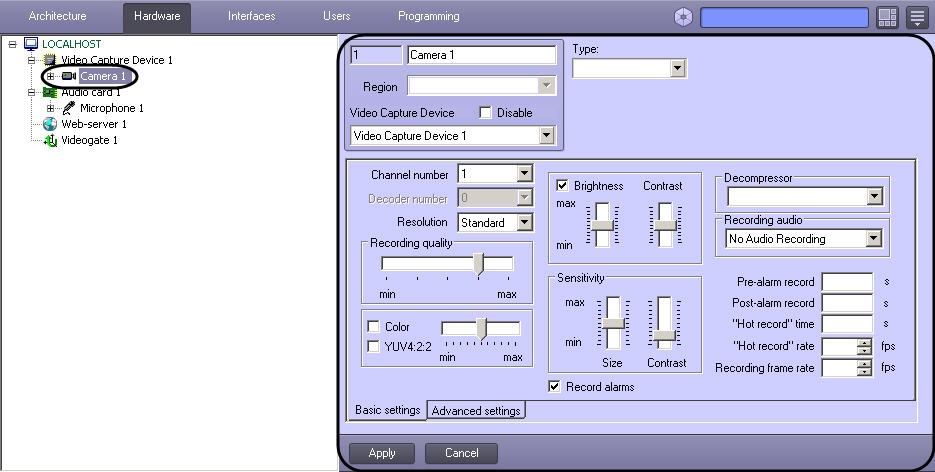Click the Microphone 1 icon in tree
Viewport: 935px width, 472px height.
click(69, 108)
